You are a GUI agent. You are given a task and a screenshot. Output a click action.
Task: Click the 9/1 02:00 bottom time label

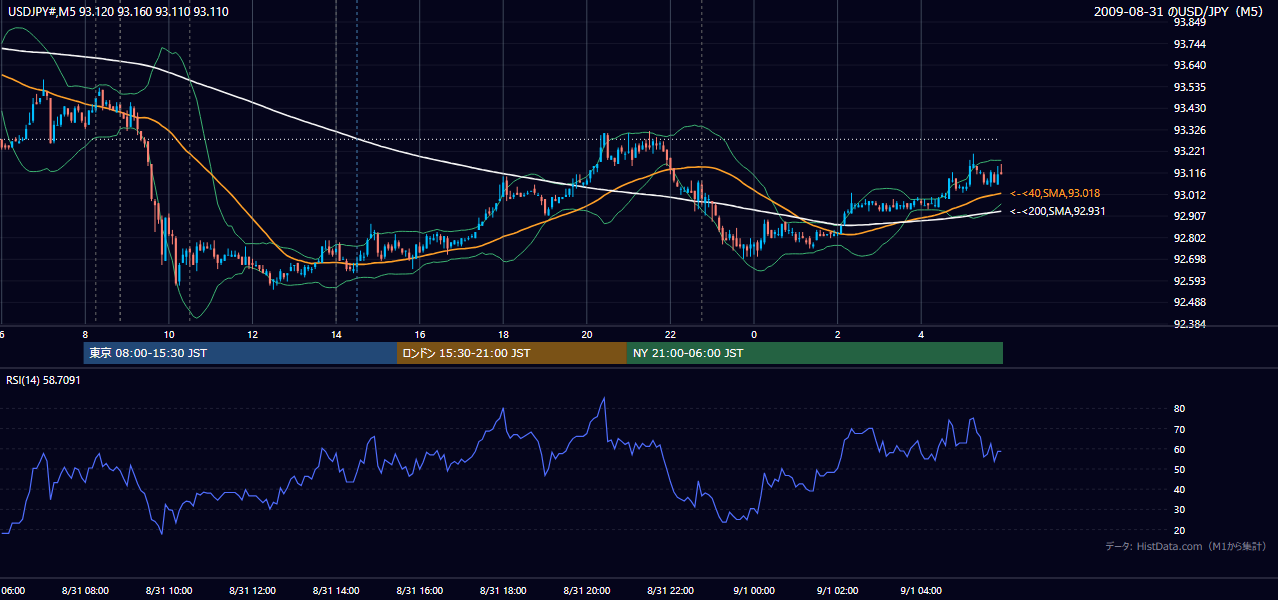[x=838, y=590]
